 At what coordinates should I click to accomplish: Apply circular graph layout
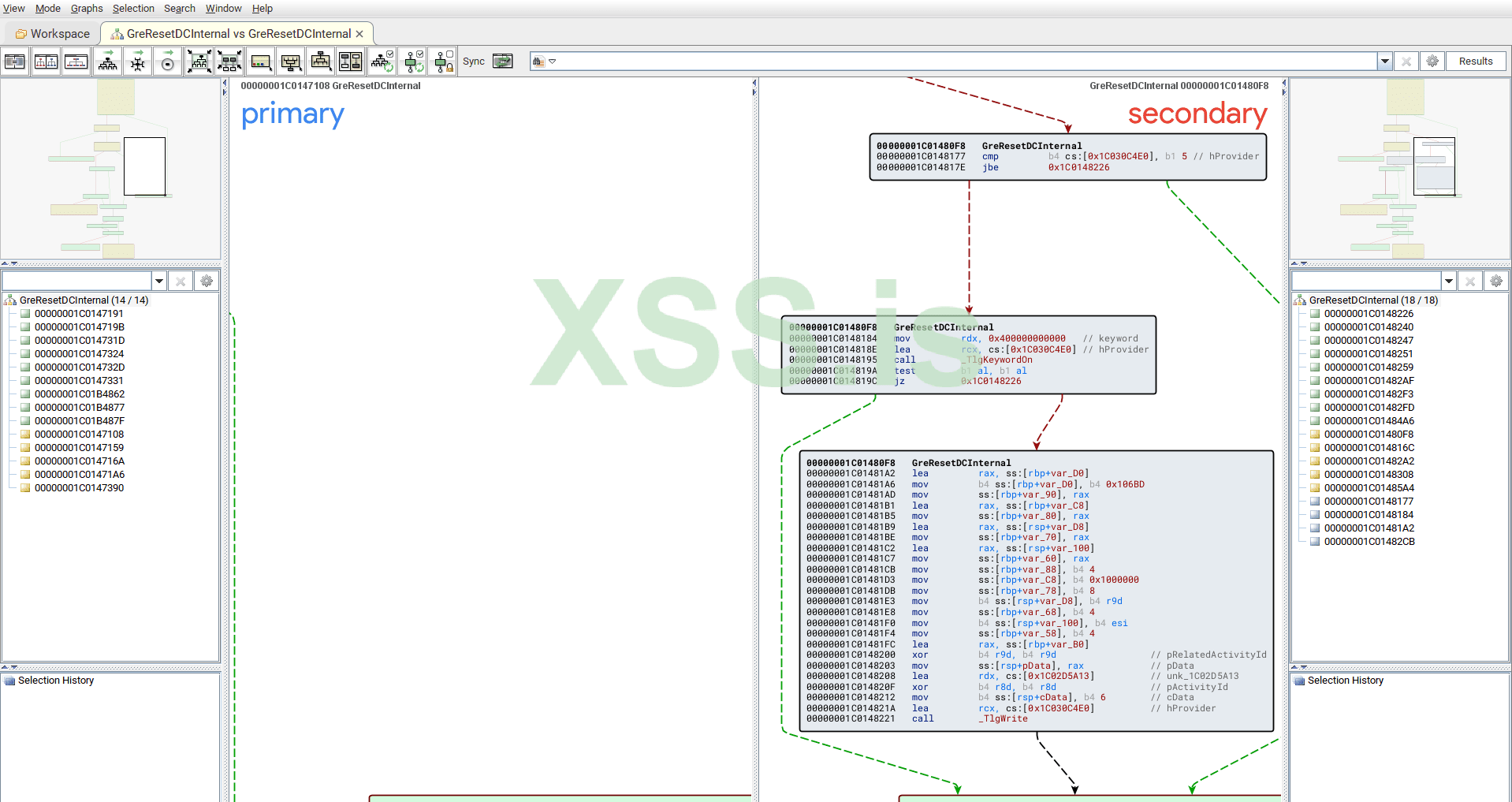(x=168, y=62)
